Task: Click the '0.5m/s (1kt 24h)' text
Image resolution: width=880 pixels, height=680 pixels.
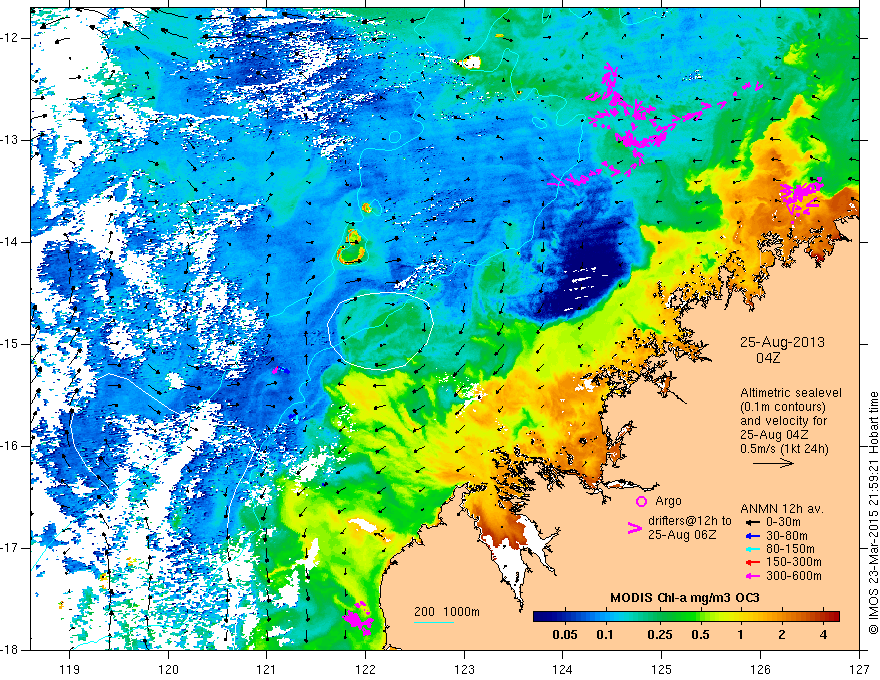Action: point(784,448)
